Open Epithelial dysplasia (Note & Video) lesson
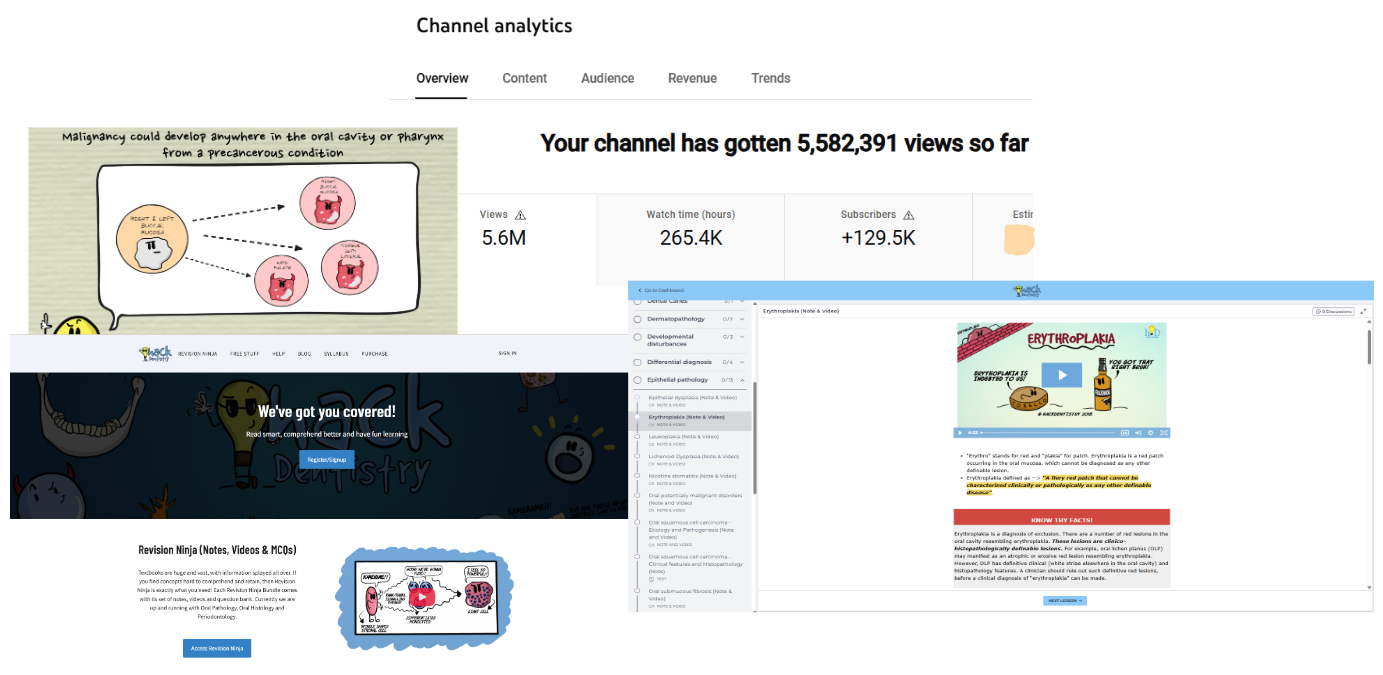Viewport: 1383px width, 675px height. click(x=691, y=400)
